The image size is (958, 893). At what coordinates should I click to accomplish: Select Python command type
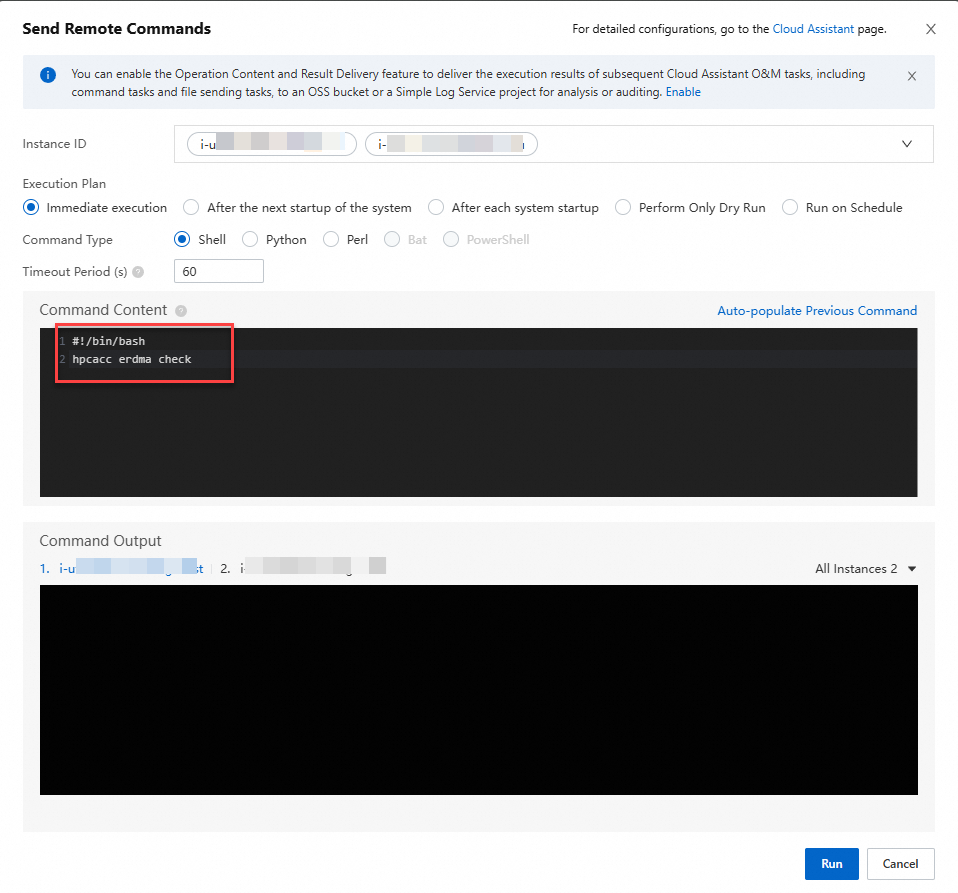click(x=250, y=239)
